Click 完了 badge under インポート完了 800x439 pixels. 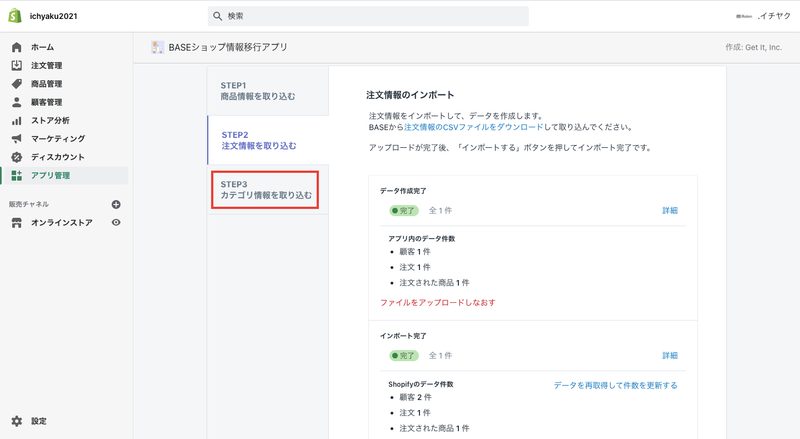(x=404, y=355)
